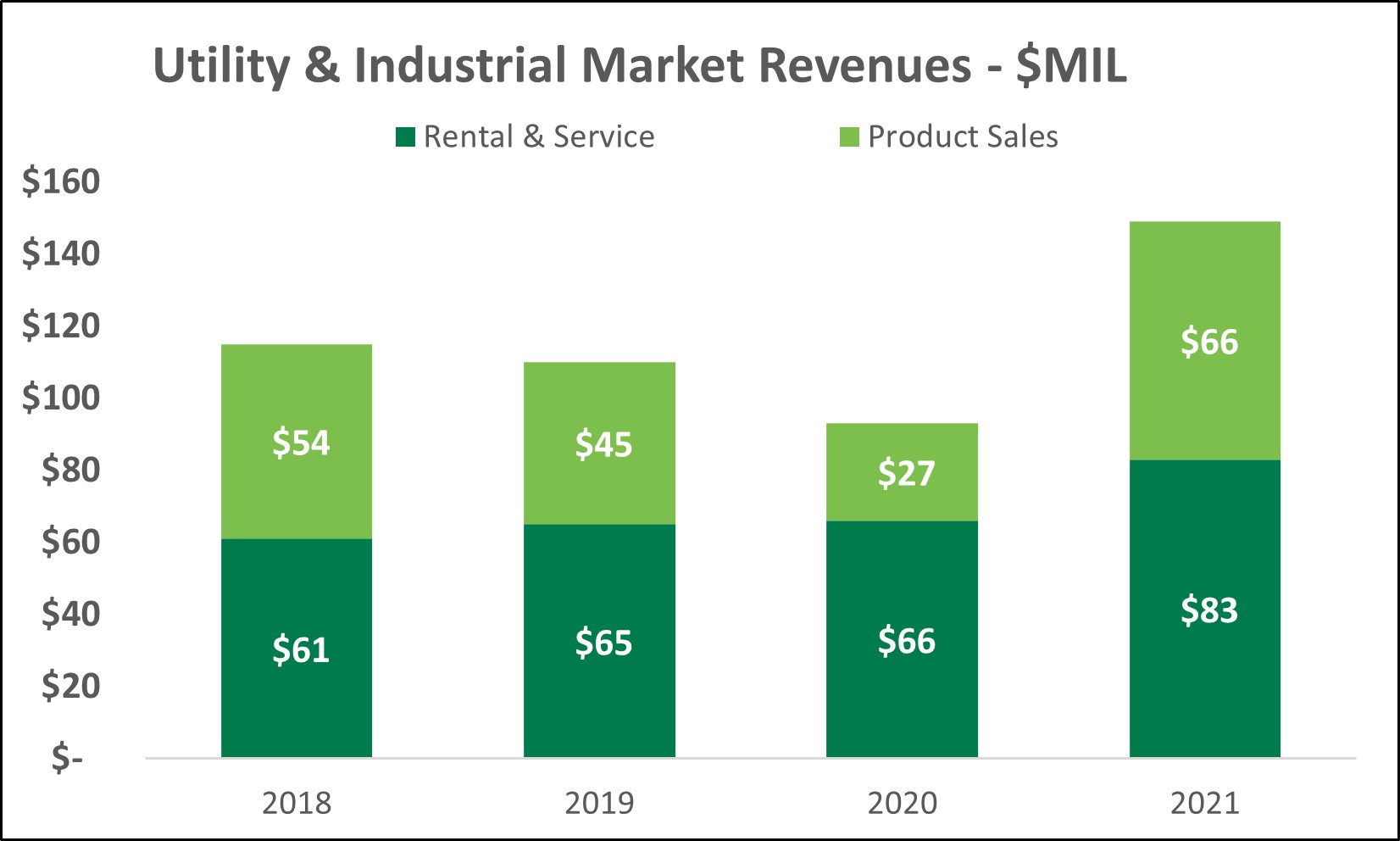Screen dimensions: 1400x841
Task: Click the 2019 label on the horizontal axis
Action: point(599,803)
